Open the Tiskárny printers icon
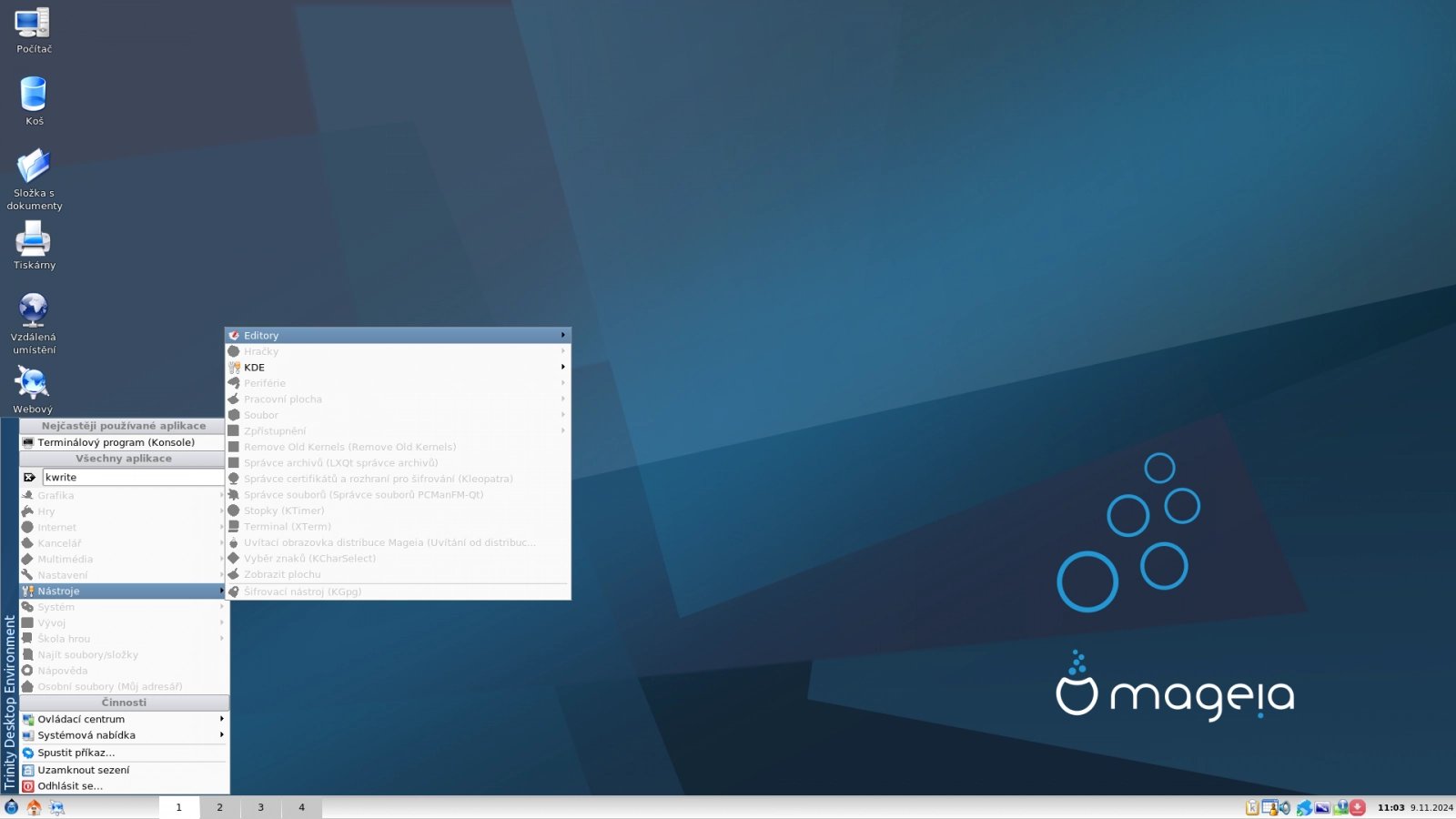1456x819 pixels. (34, 246)
